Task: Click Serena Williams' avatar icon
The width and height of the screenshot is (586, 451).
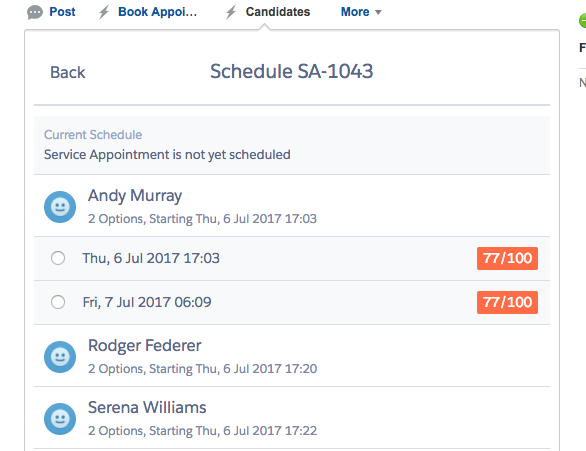Action: [60, 419]
